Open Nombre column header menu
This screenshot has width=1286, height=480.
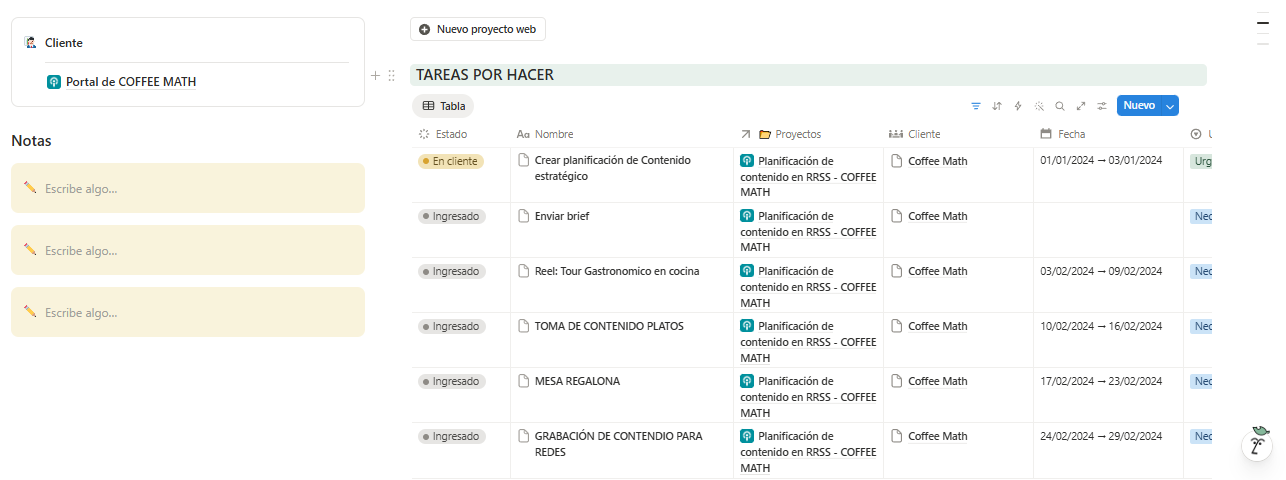tap(545, 134)
